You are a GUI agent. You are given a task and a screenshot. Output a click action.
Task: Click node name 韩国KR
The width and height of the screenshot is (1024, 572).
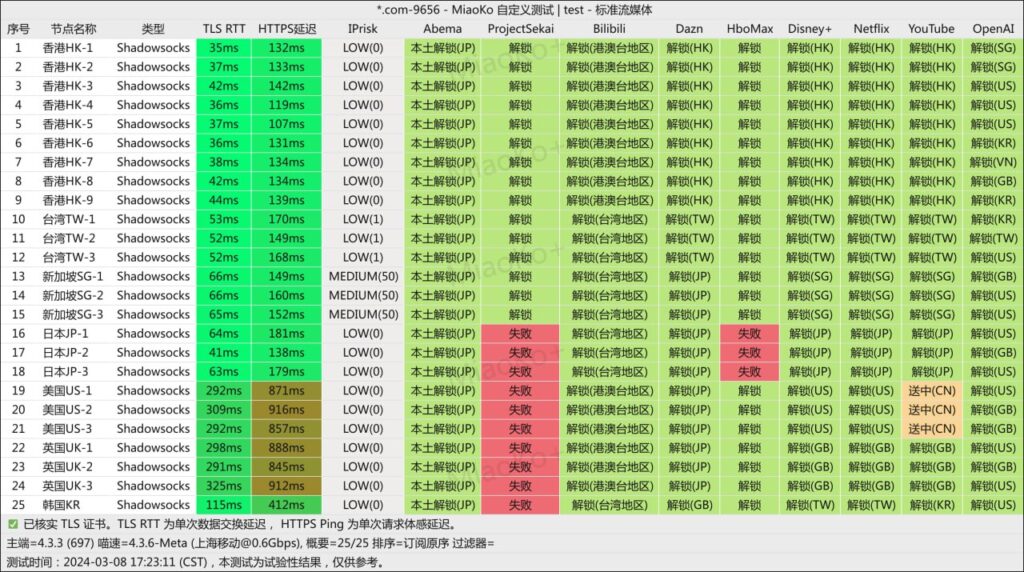pos(61,505)
